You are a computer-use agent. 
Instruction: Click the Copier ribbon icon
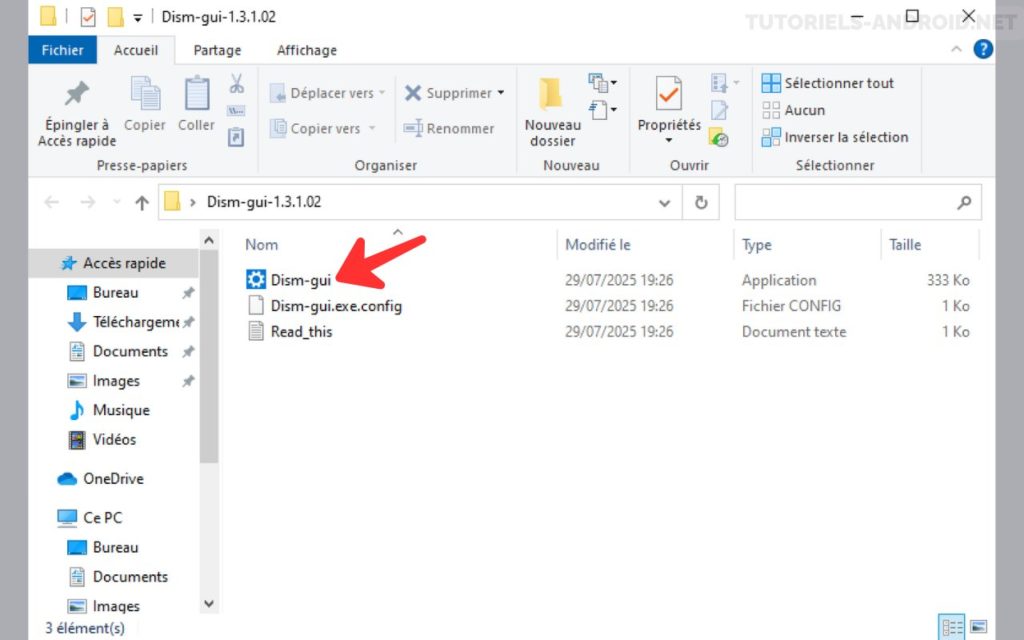[x=145, y=93]
